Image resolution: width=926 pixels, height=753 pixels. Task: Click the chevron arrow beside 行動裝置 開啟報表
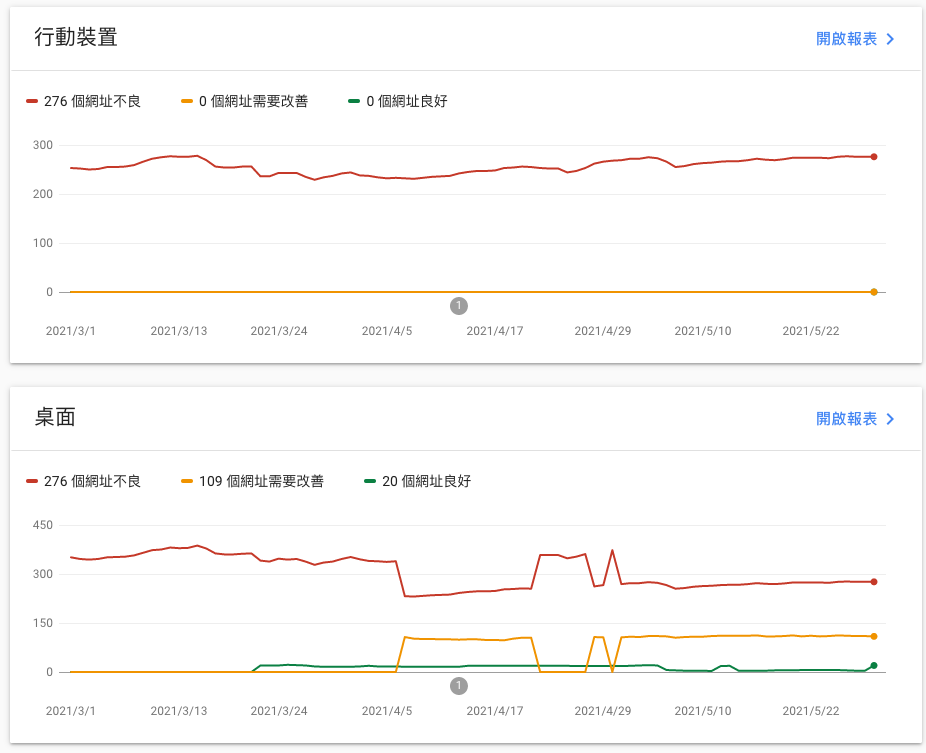890,39
